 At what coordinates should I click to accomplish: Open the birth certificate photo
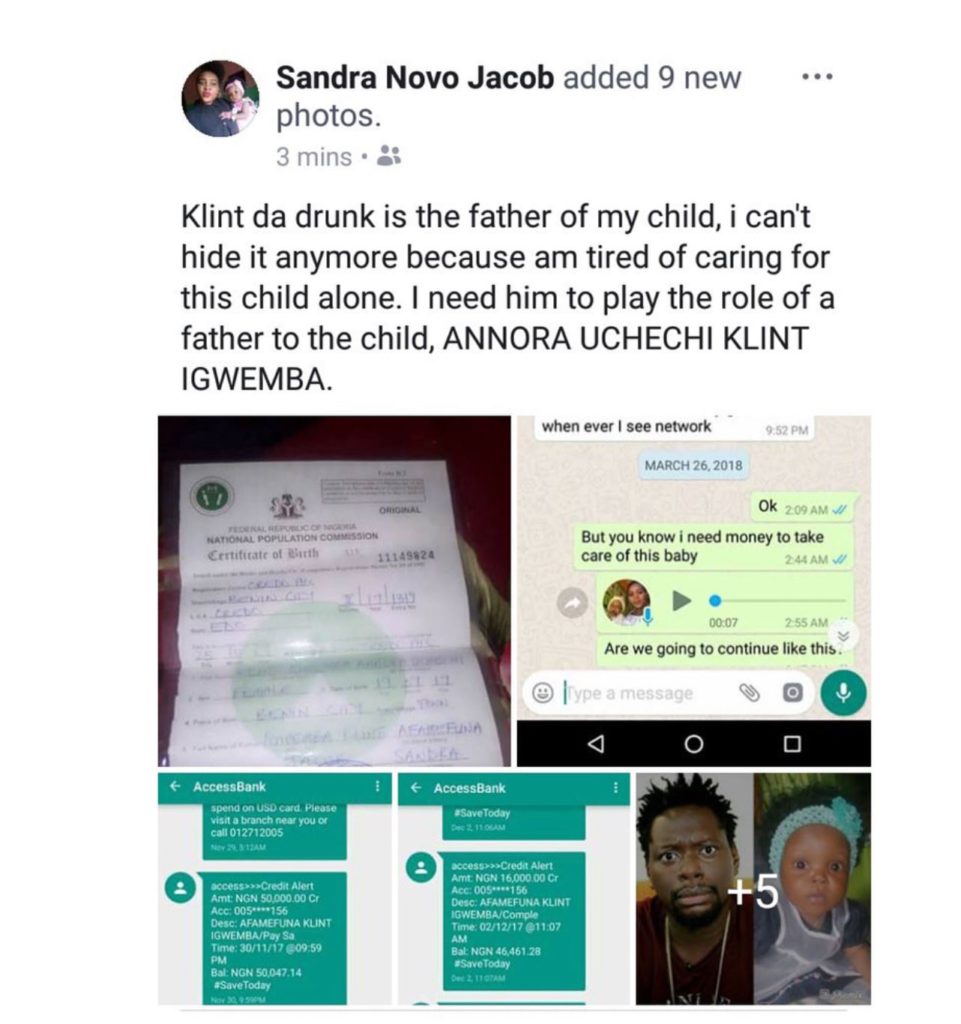(x=334, y=591)
